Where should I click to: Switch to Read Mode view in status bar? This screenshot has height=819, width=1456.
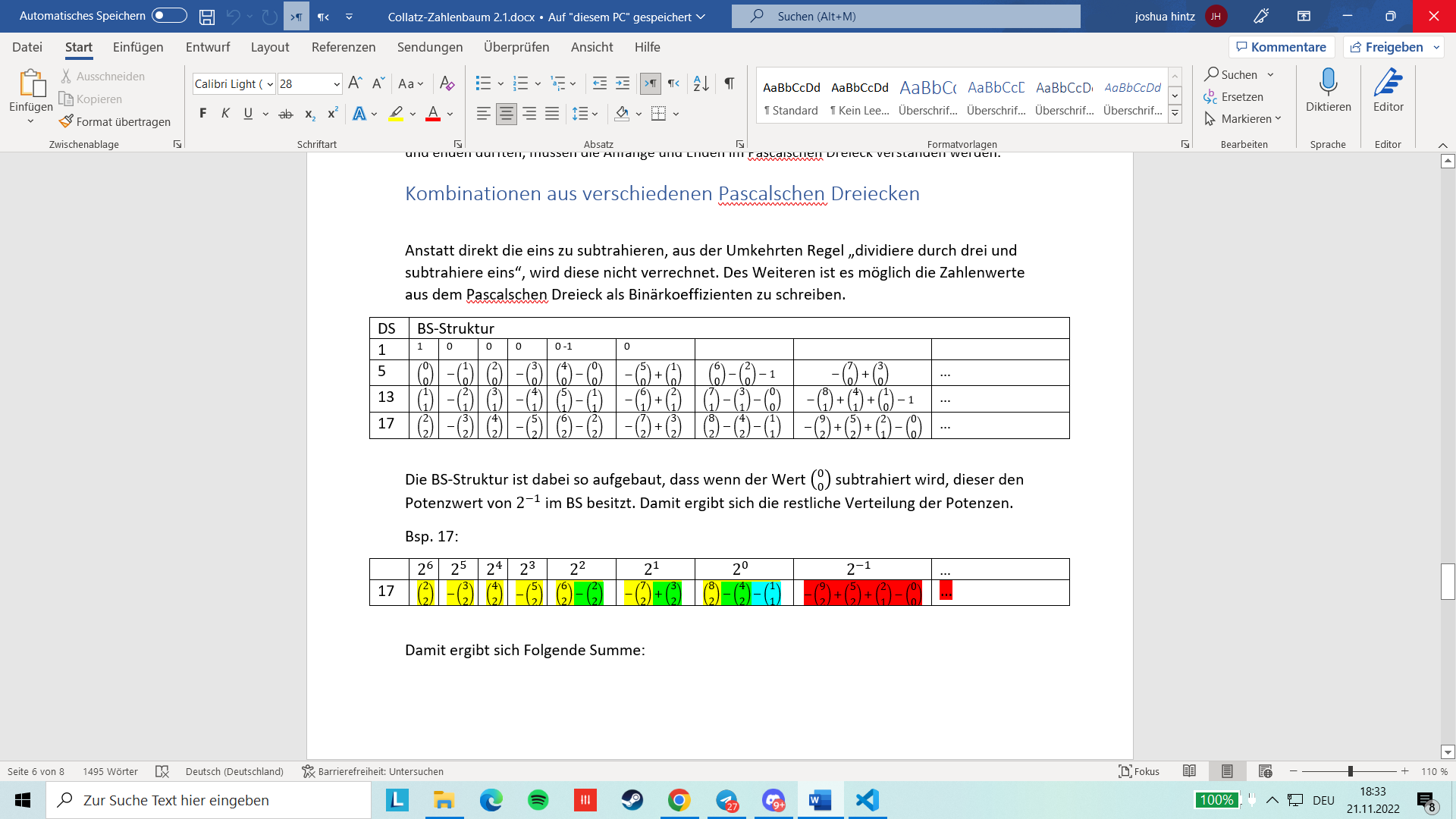[x=1189, y=771]
